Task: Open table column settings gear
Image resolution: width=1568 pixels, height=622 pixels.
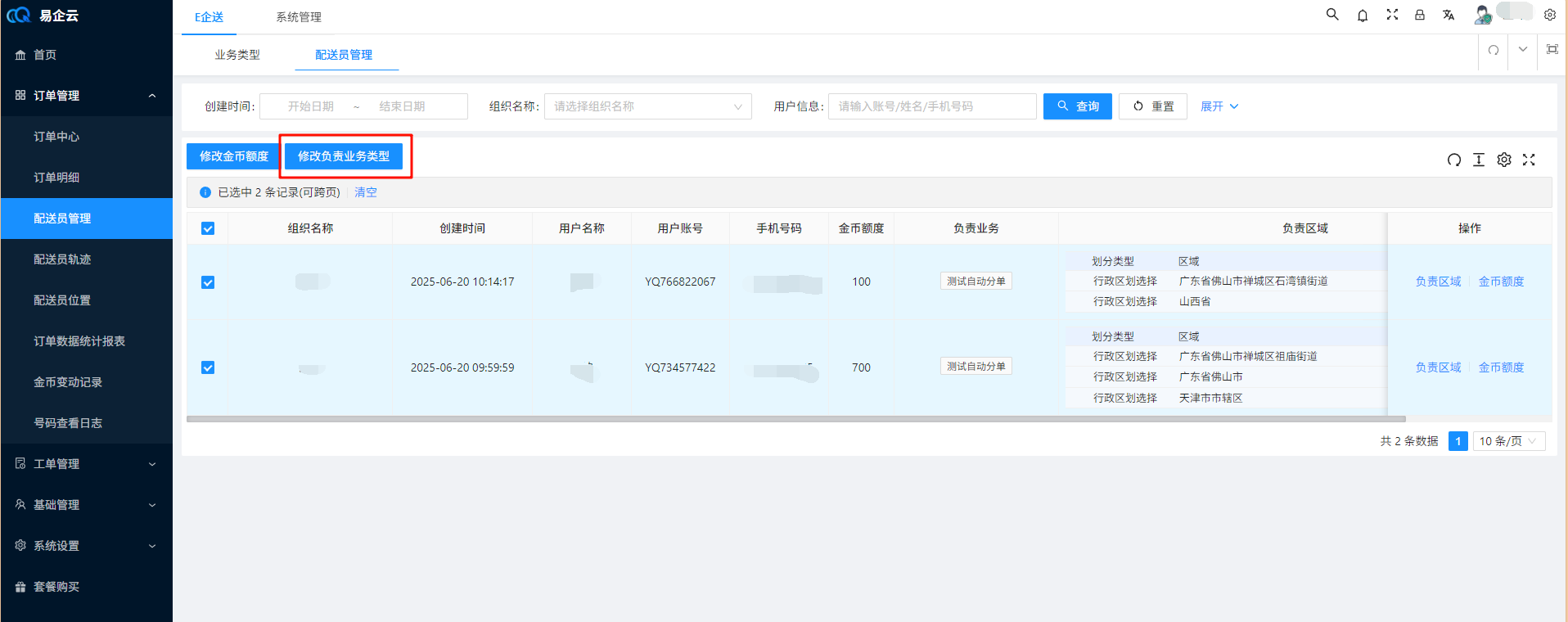Action: click(1504, 160)
